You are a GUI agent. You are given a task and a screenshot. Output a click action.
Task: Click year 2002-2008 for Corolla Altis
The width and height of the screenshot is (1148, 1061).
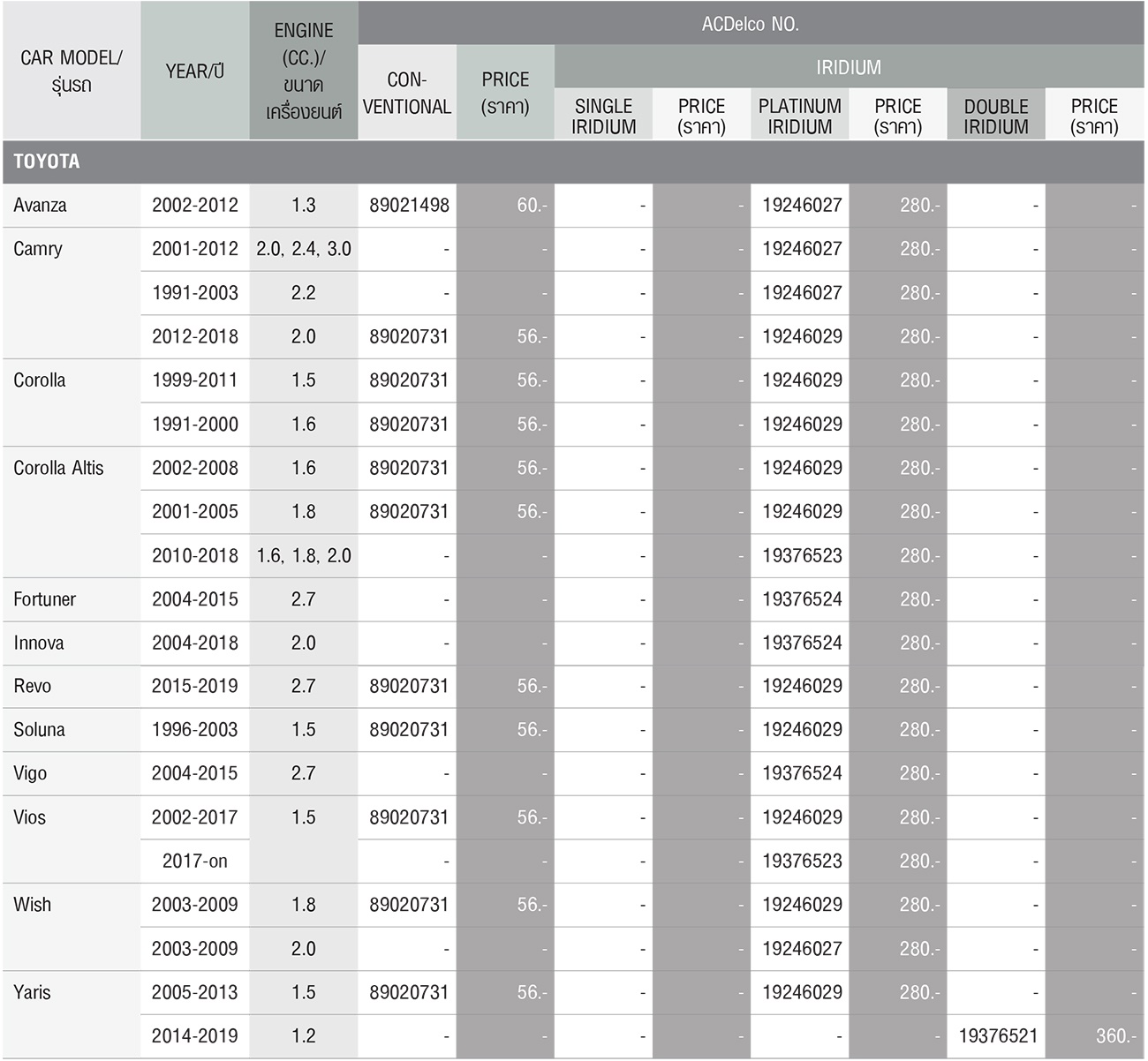[195, 468]
